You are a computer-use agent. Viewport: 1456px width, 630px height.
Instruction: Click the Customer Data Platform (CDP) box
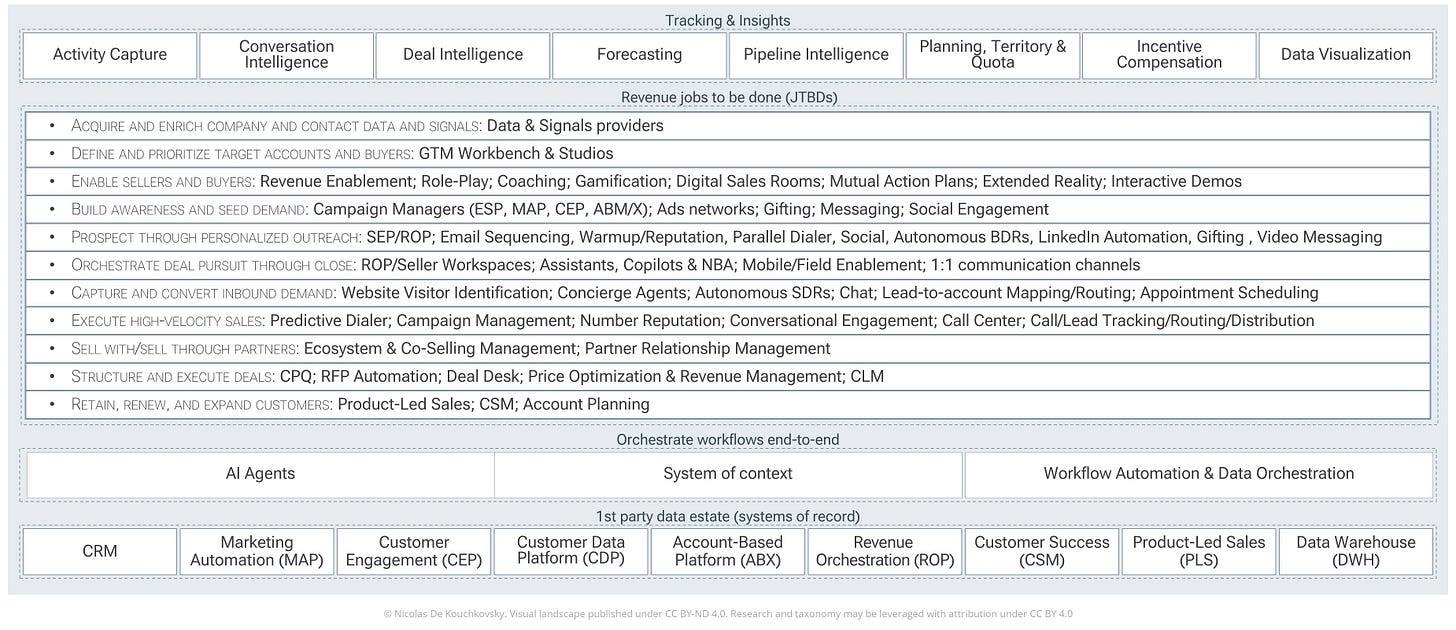[x=571, y=551]
